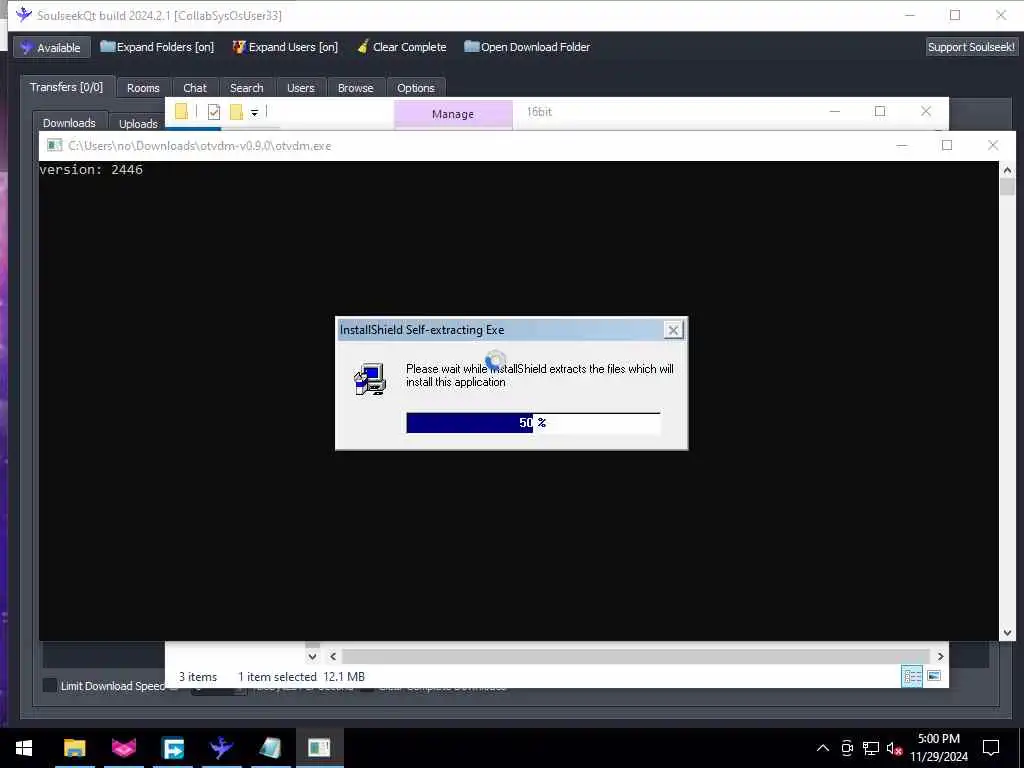The image size is (1024, 768).
Task: Click the network status tray icon
Action: 871,748
